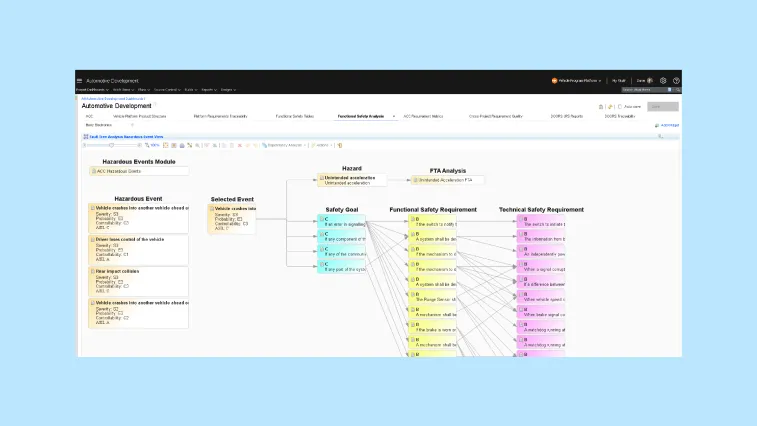Switch to Functional Safety Tables tab
This screenshot has height=426, width=757.
(x=294, y=116)
